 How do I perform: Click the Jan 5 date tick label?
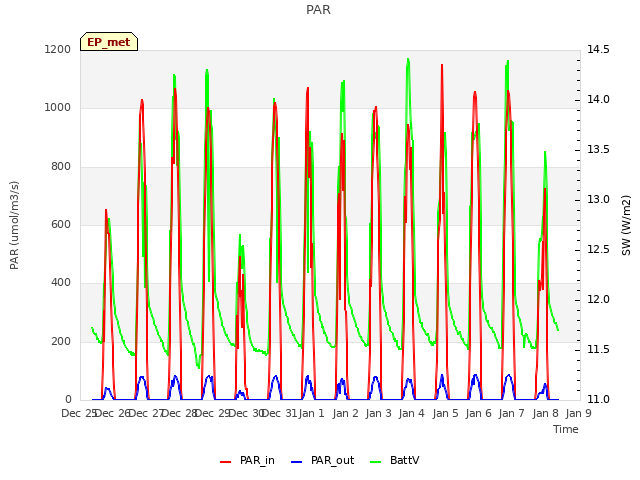[x=445, y=413]
